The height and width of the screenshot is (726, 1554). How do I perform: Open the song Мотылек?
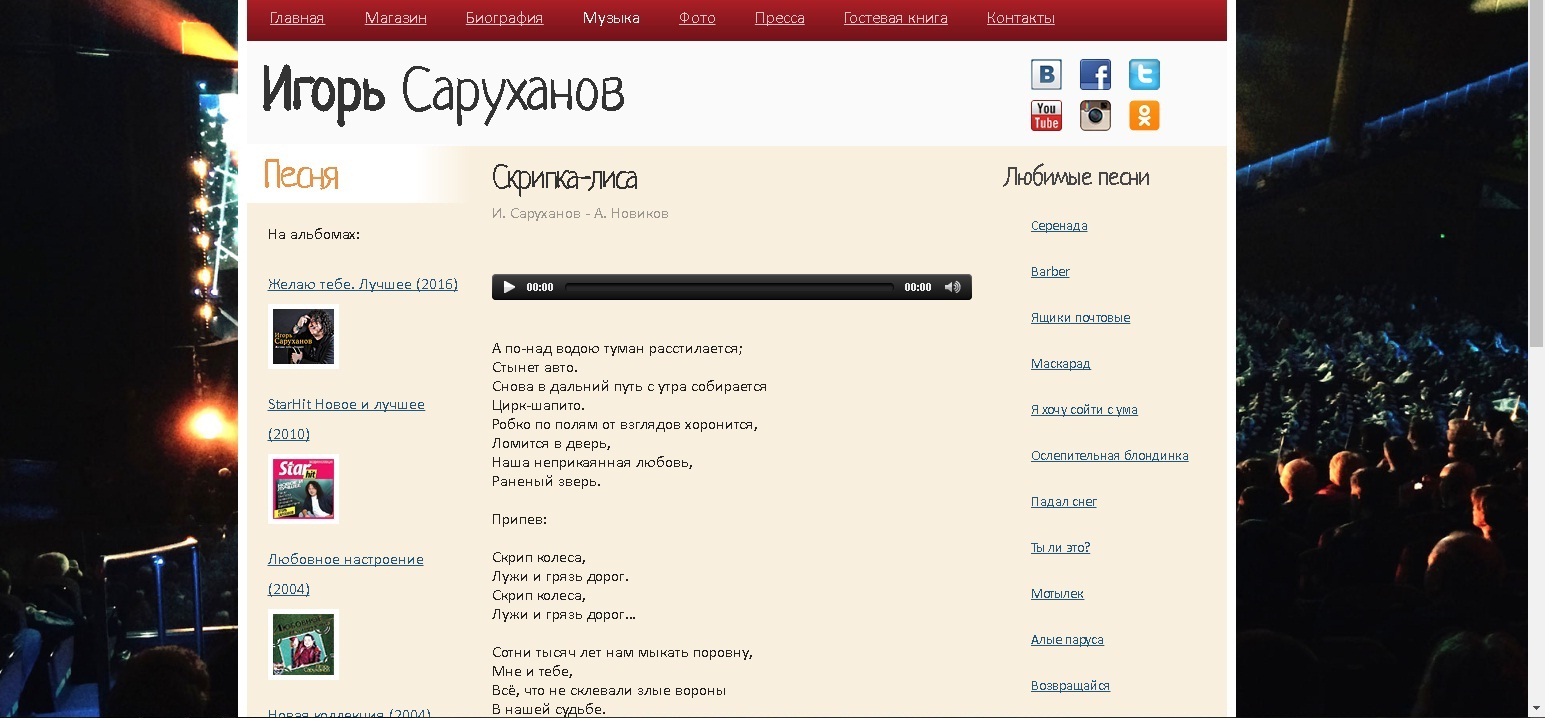click(1057, 594)
